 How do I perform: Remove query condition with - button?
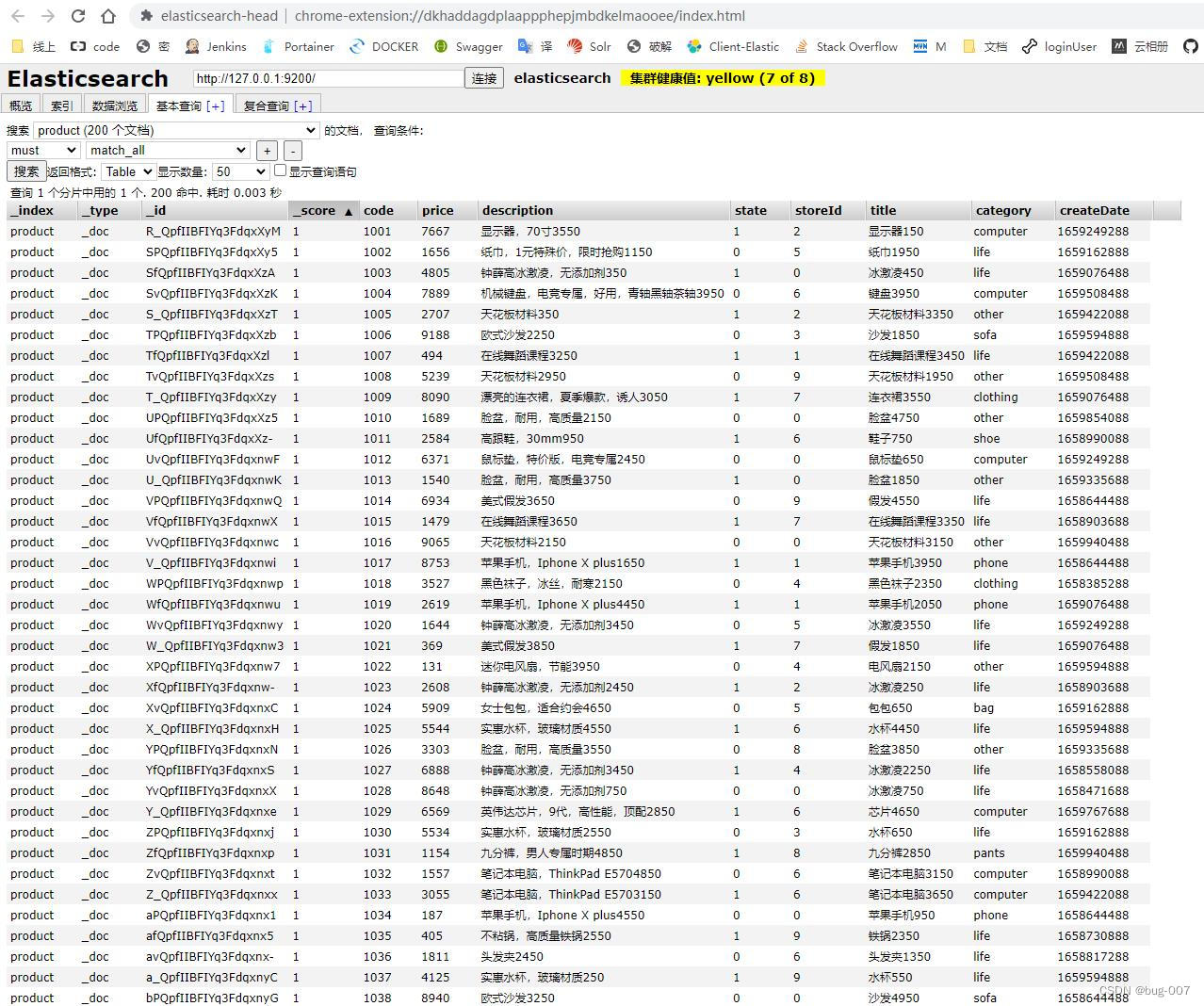coord(293,151)
